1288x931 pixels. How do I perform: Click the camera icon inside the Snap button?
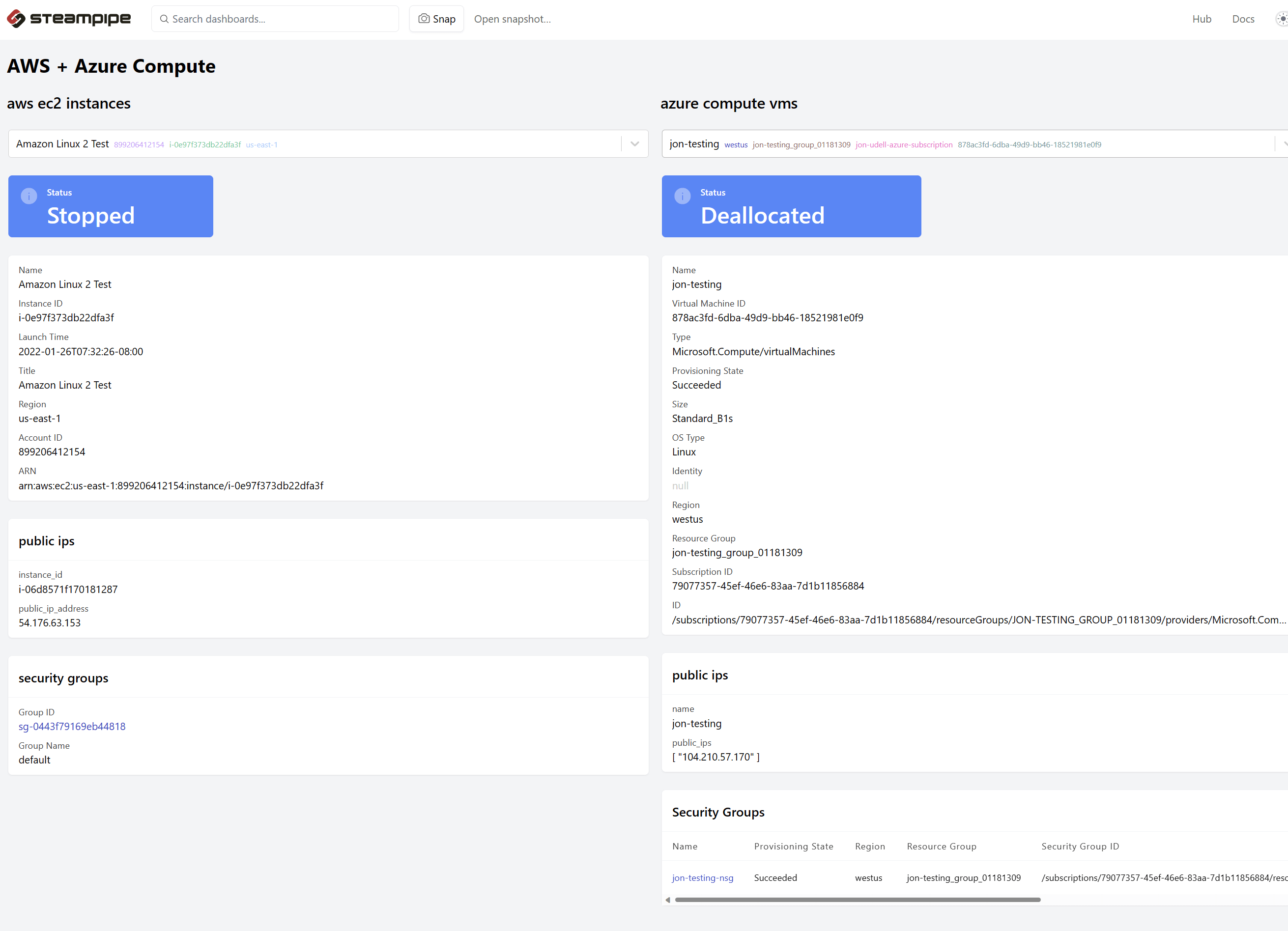pos(424,19)
